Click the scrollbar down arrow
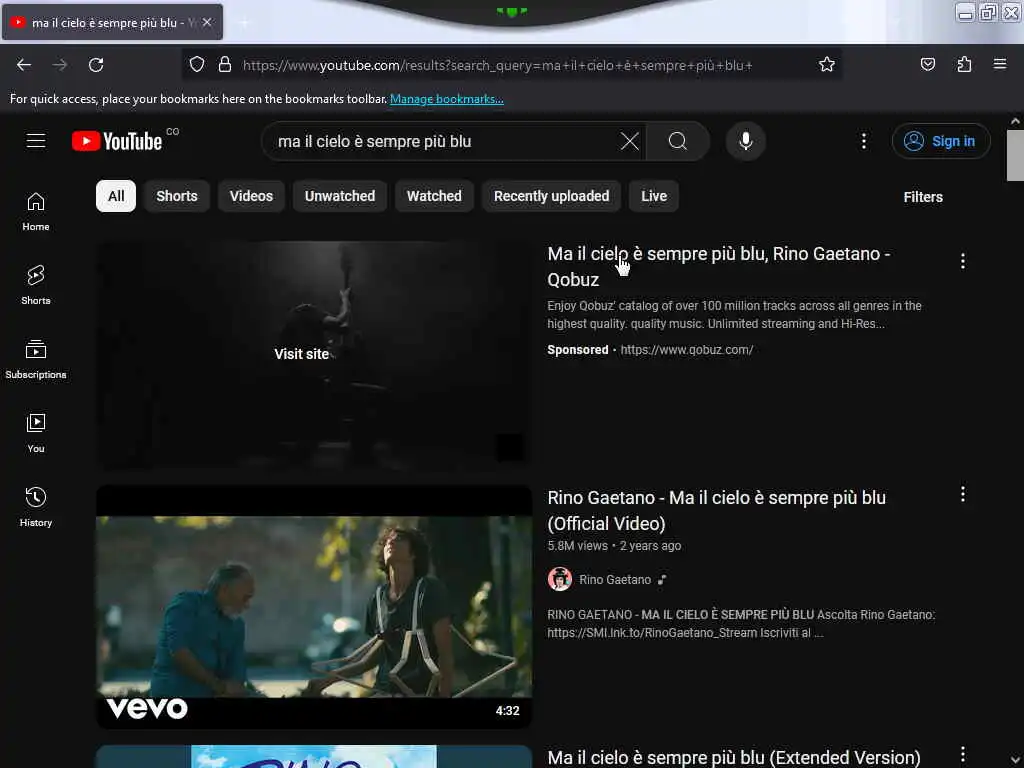 click(x=1015, y=760)
